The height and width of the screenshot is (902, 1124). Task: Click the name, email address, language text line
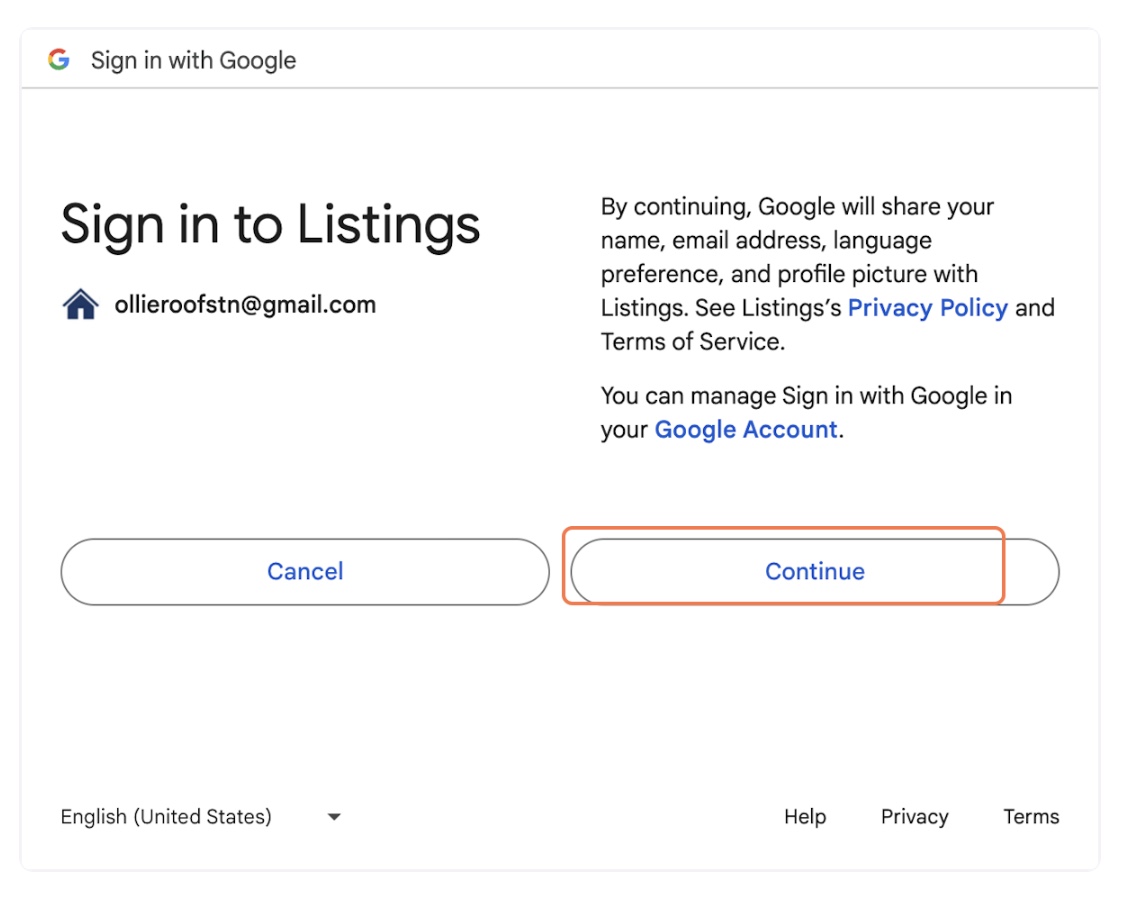(x=766, y=240)
